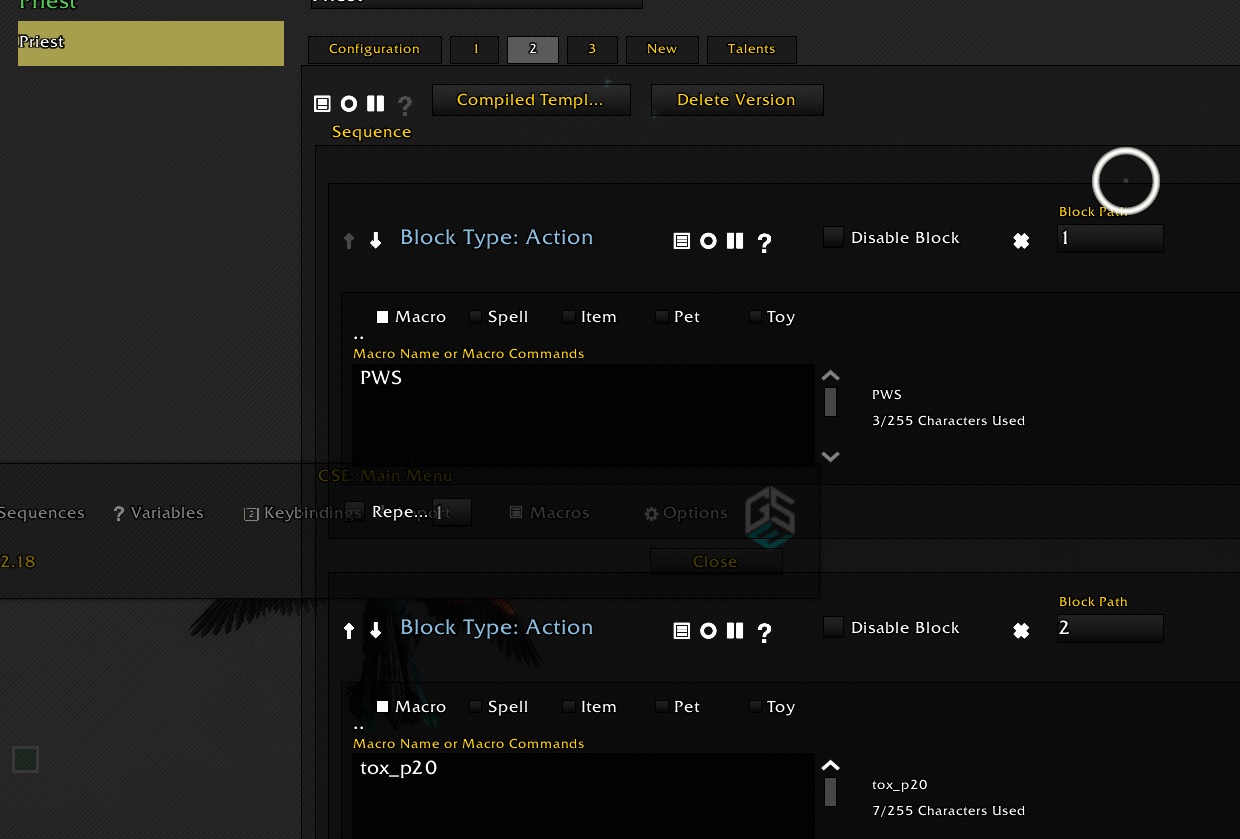
Task: Click the Block Path field containing 1
Action: coord(1110,238)
